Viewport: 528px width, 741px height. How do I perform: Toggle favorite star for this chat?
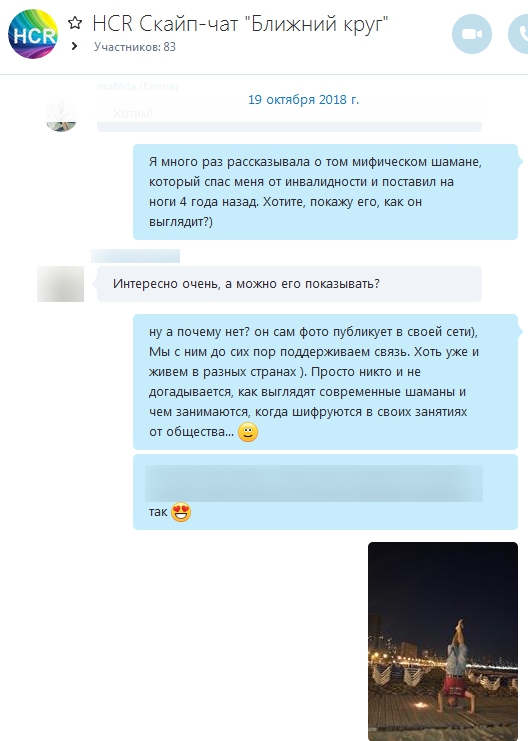point(75,23)
